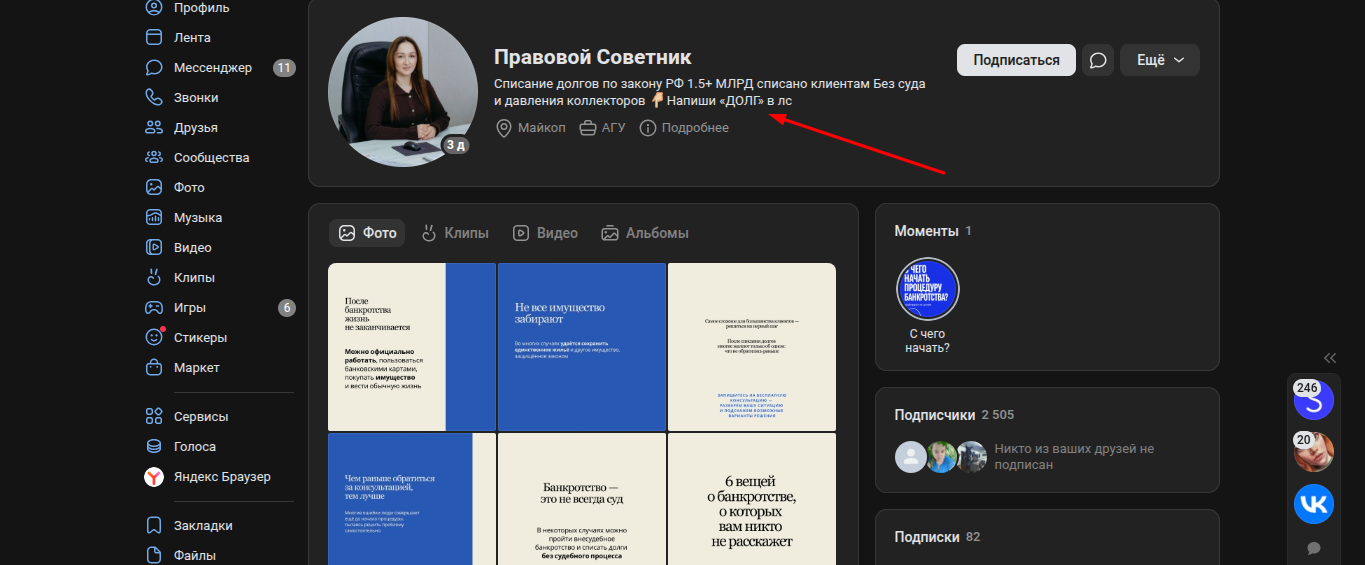Open photo 'После банкротства жизнь не заканчивается'
1365x565 pixels.
tap(412, 347)
